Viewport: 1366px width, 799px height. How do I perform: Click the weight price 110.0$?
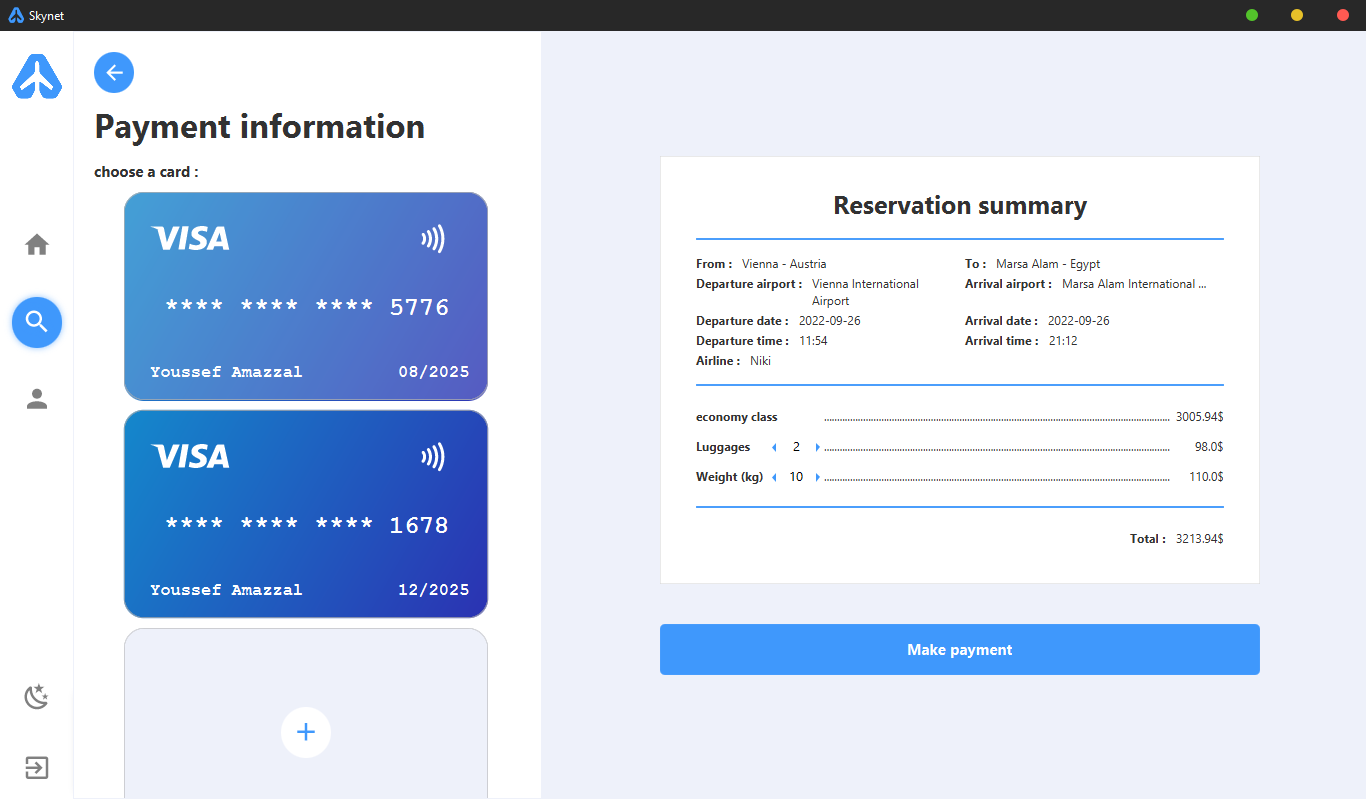pyautogui.click(x=1206, y=477)
